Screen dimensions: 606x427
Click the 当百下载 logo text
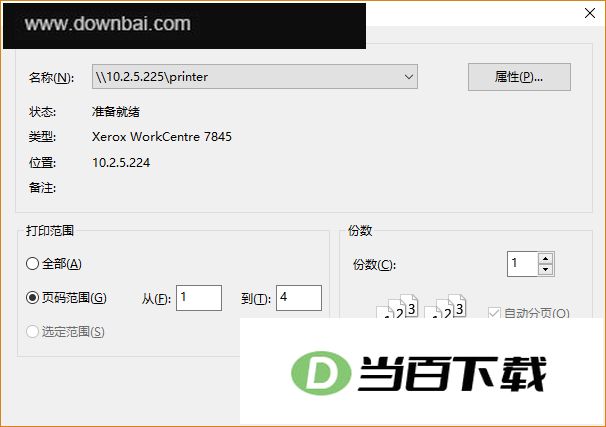(x=452, y=373)
